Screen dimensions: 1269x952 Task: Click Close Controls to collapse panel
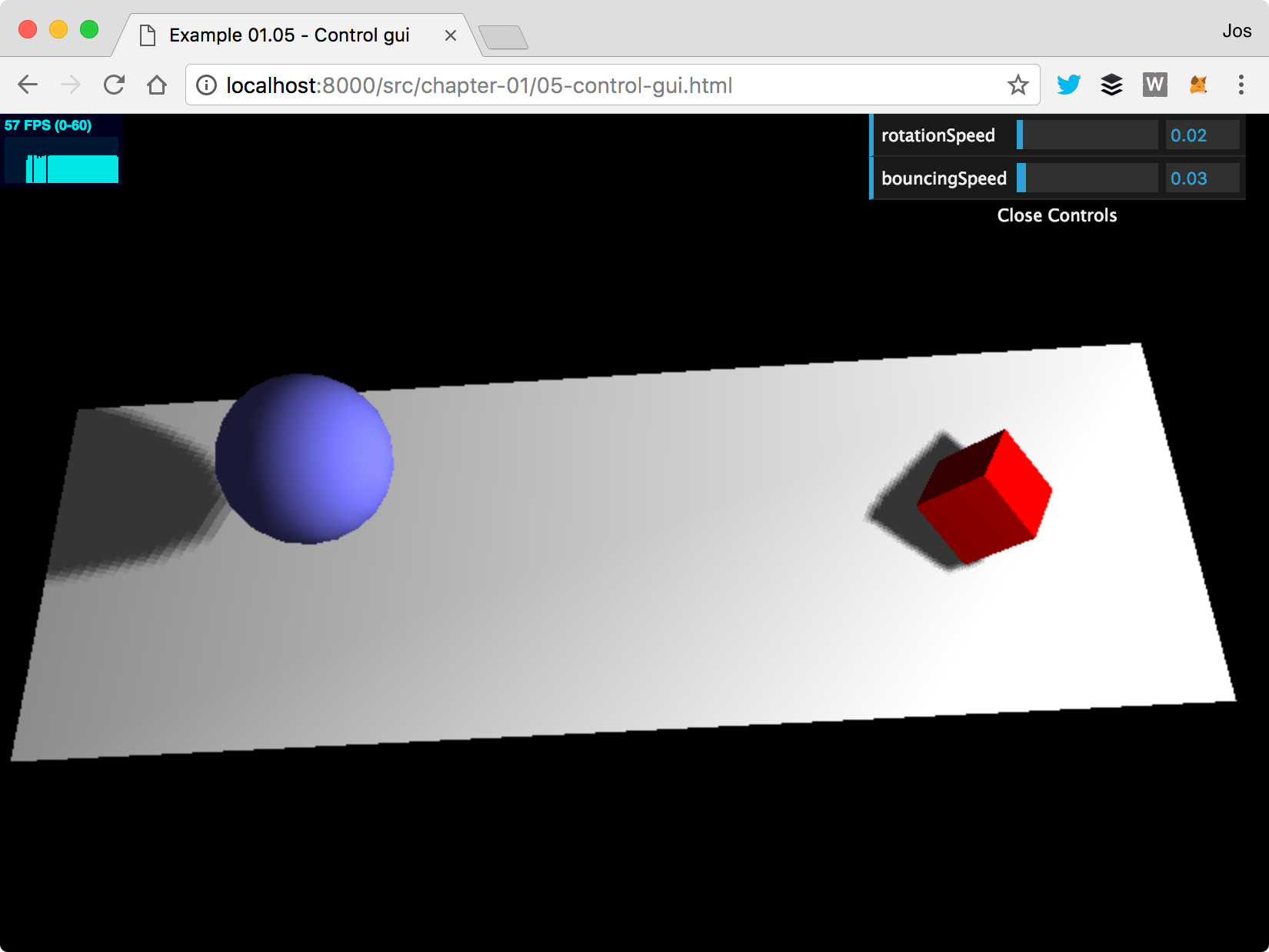click(x=1057, y=215)
